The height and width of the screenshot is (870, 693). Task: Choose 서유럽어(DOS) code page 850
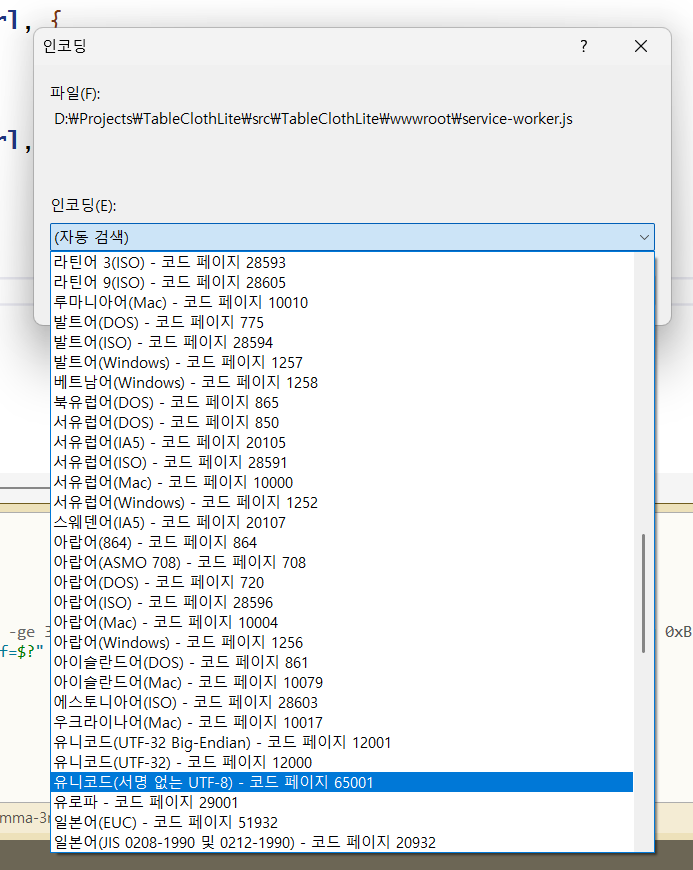[342, 422]
